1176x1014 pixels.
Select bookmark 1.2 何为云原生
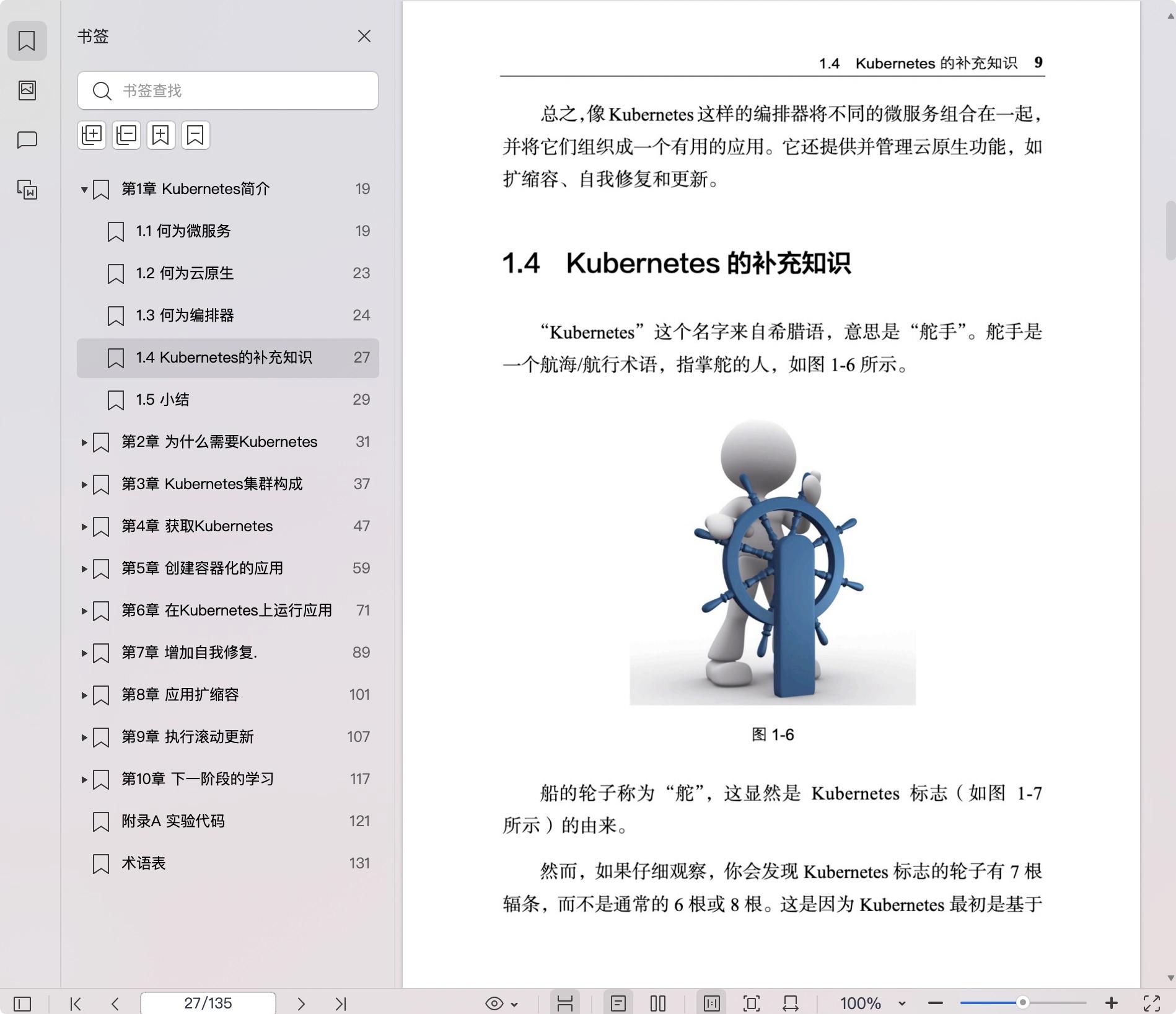(228, 273)
